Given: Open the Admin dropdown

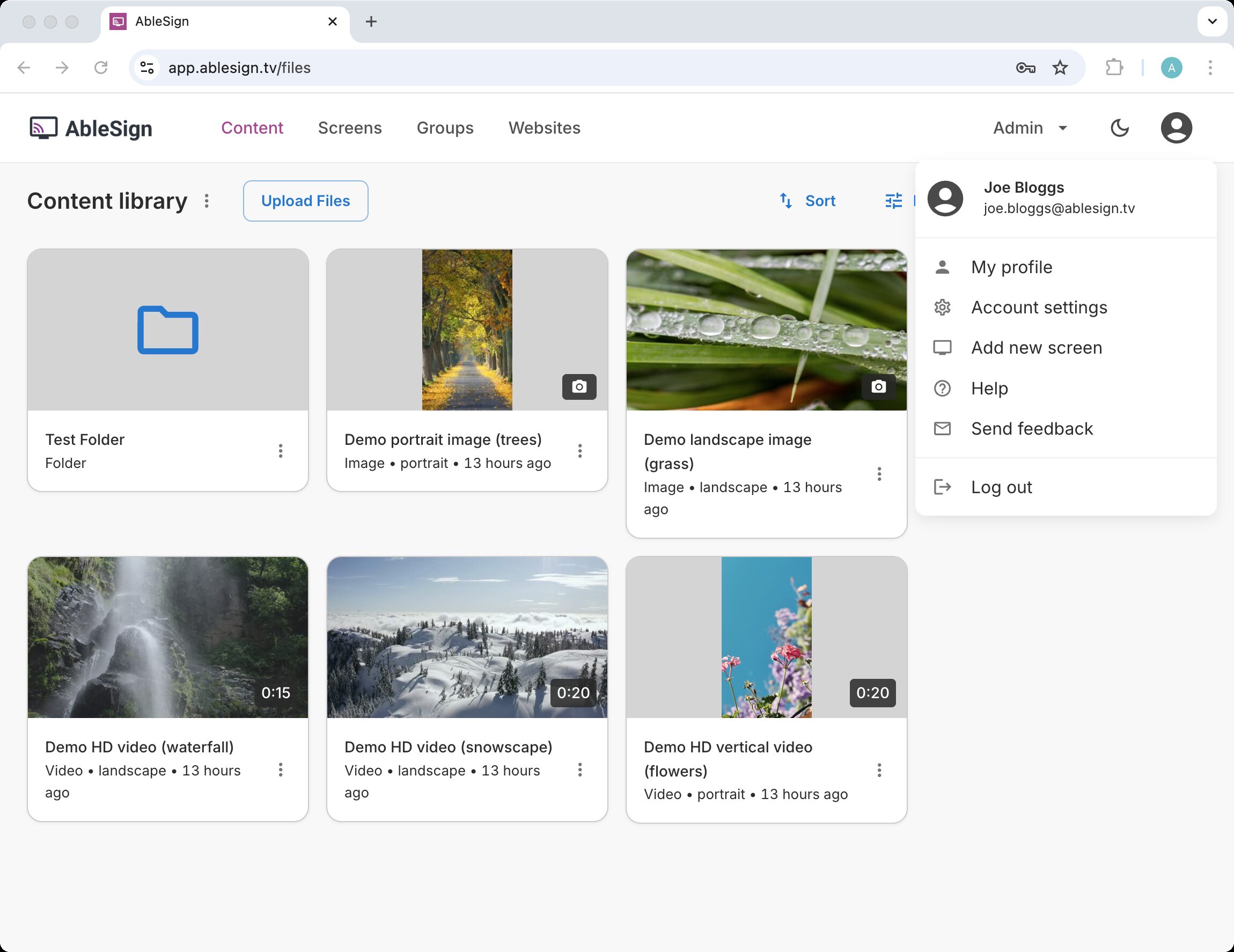Looking at the screenshot, I should pos(1030,128).
